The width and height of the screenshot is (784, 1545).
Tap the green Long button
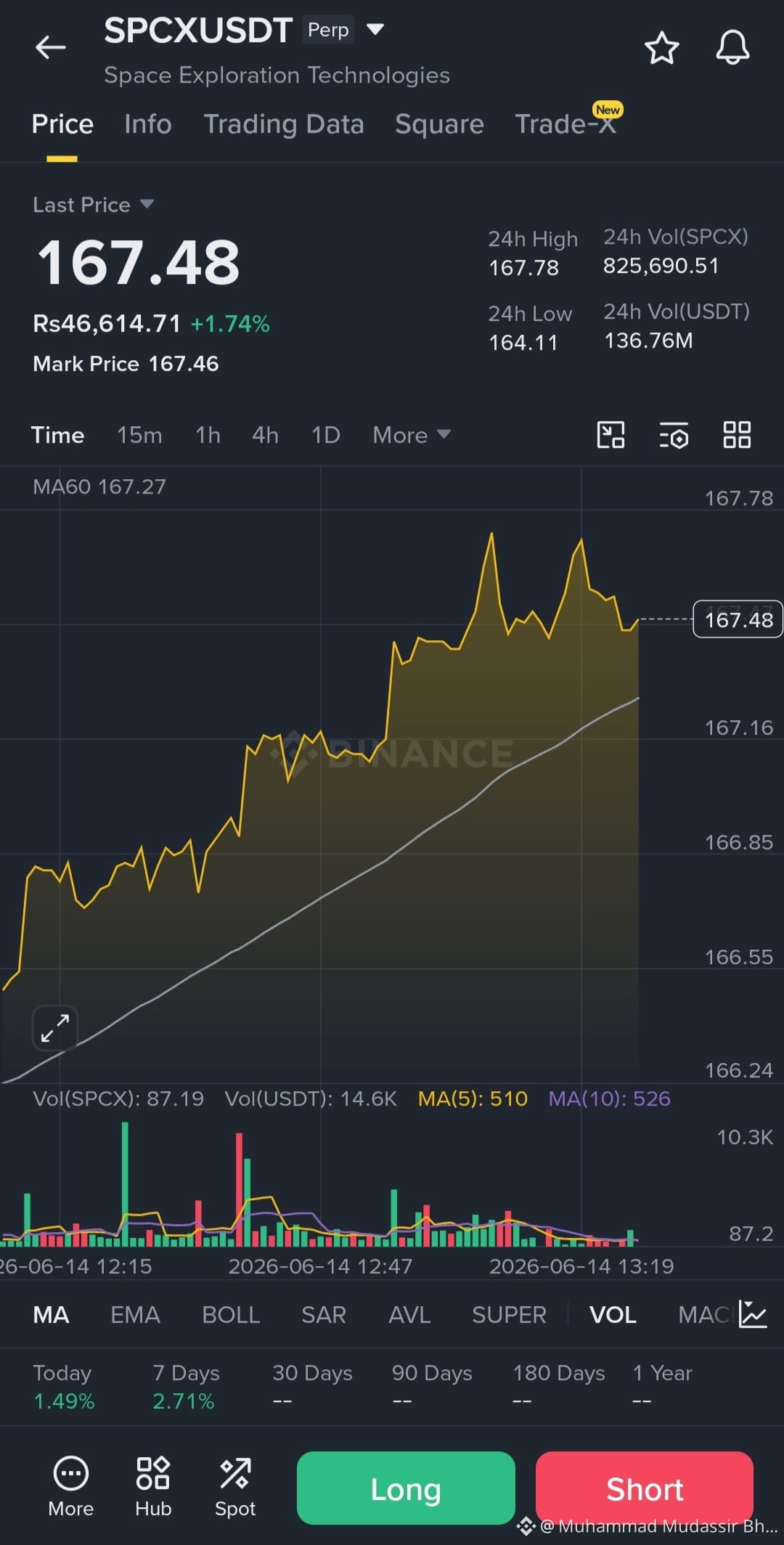(x=406, y=1488)
